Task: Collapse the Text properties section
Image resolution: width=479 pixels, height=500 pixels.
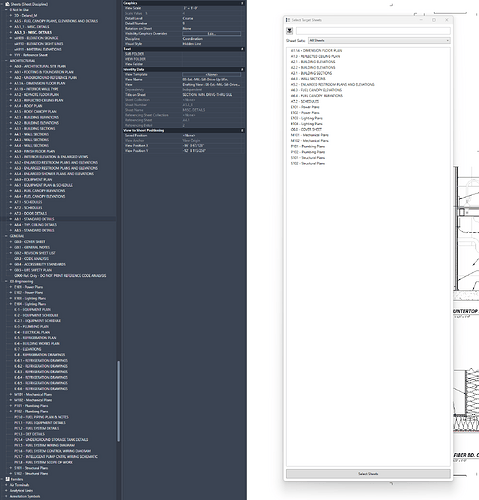Action: [x=242, y=49]
